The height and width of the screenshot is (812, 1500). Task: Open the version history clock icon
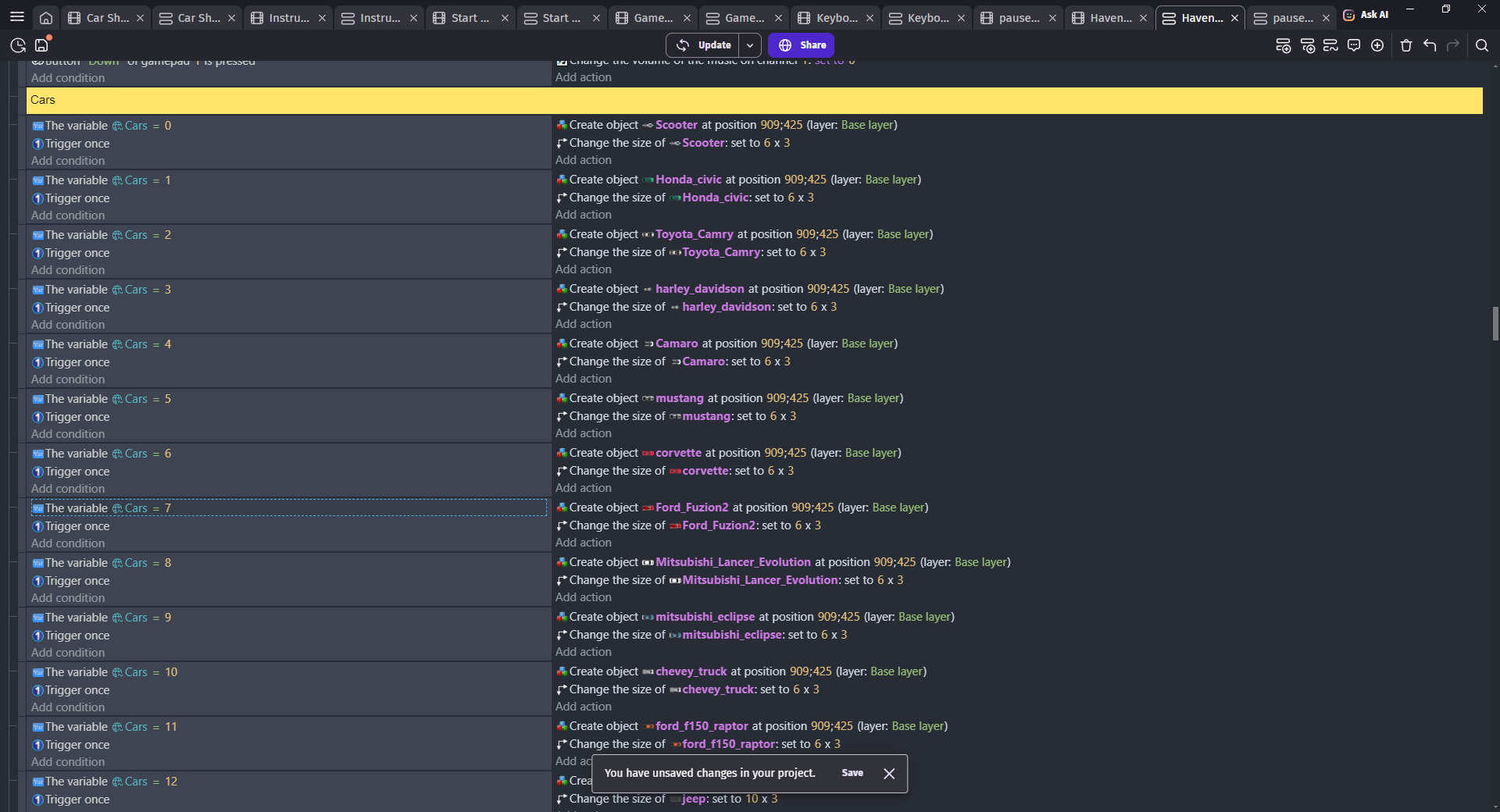click(18, 45)
